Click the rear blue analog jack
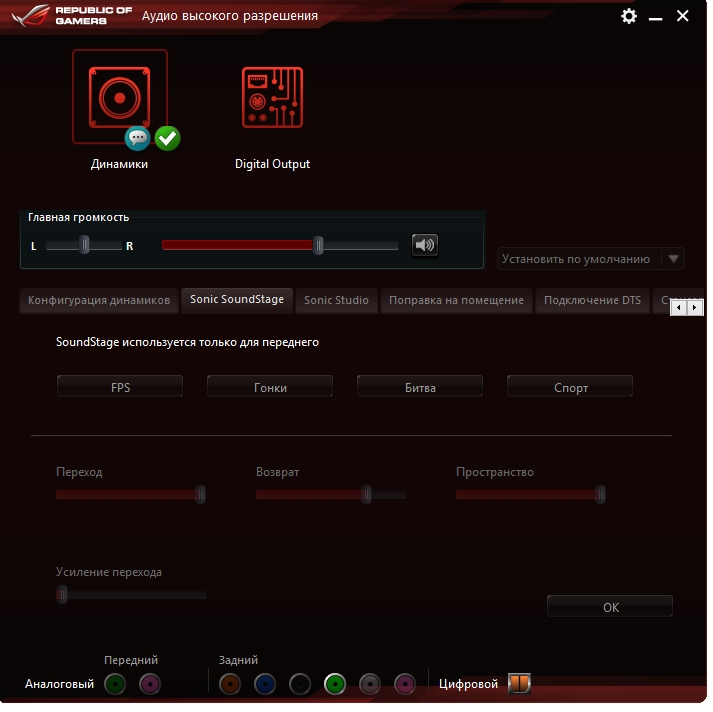Screen dimensions: 713x712 tap(265, 684)
